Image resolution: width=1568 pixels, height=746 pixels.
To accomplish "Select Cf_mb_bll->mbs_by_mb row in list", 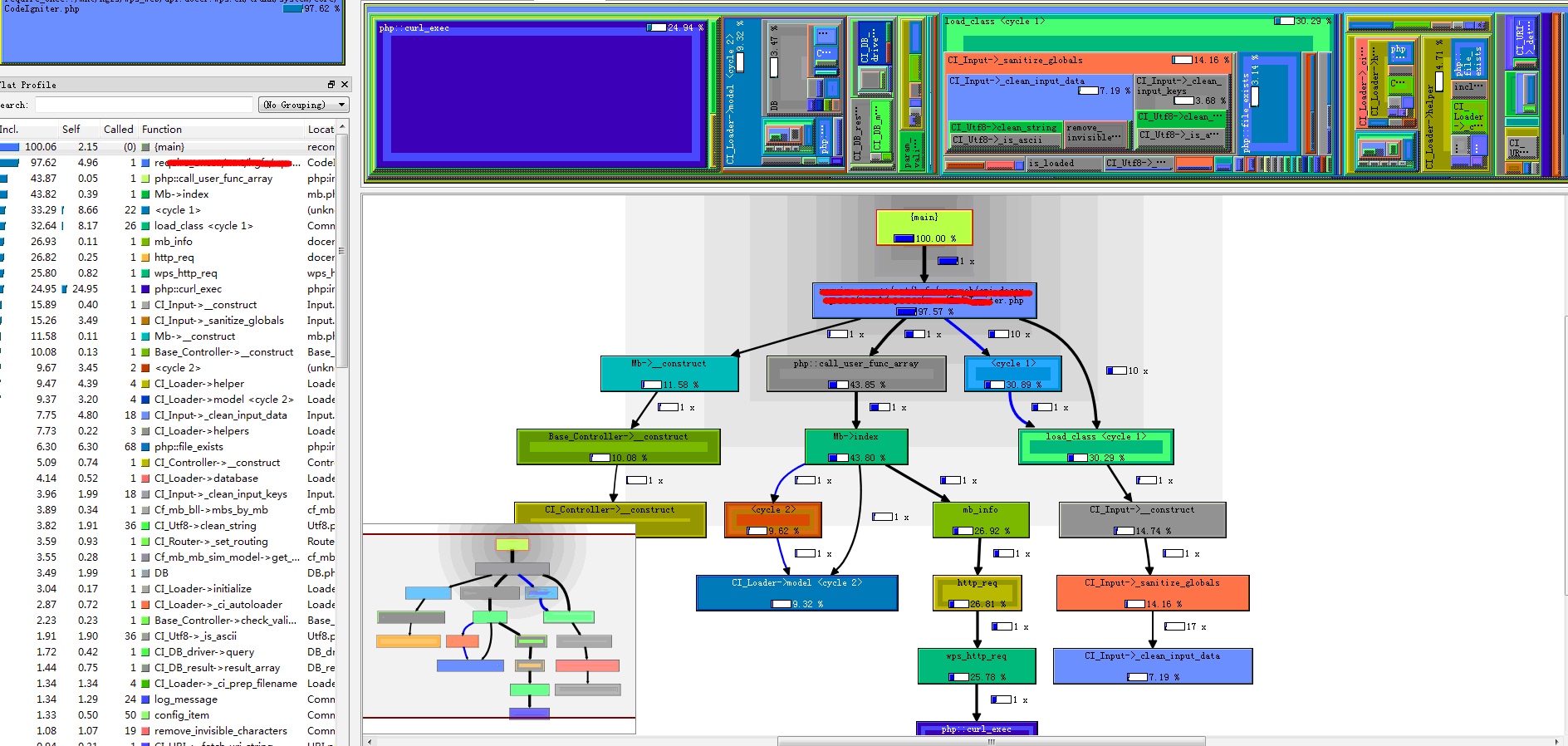I will point(168,510).
